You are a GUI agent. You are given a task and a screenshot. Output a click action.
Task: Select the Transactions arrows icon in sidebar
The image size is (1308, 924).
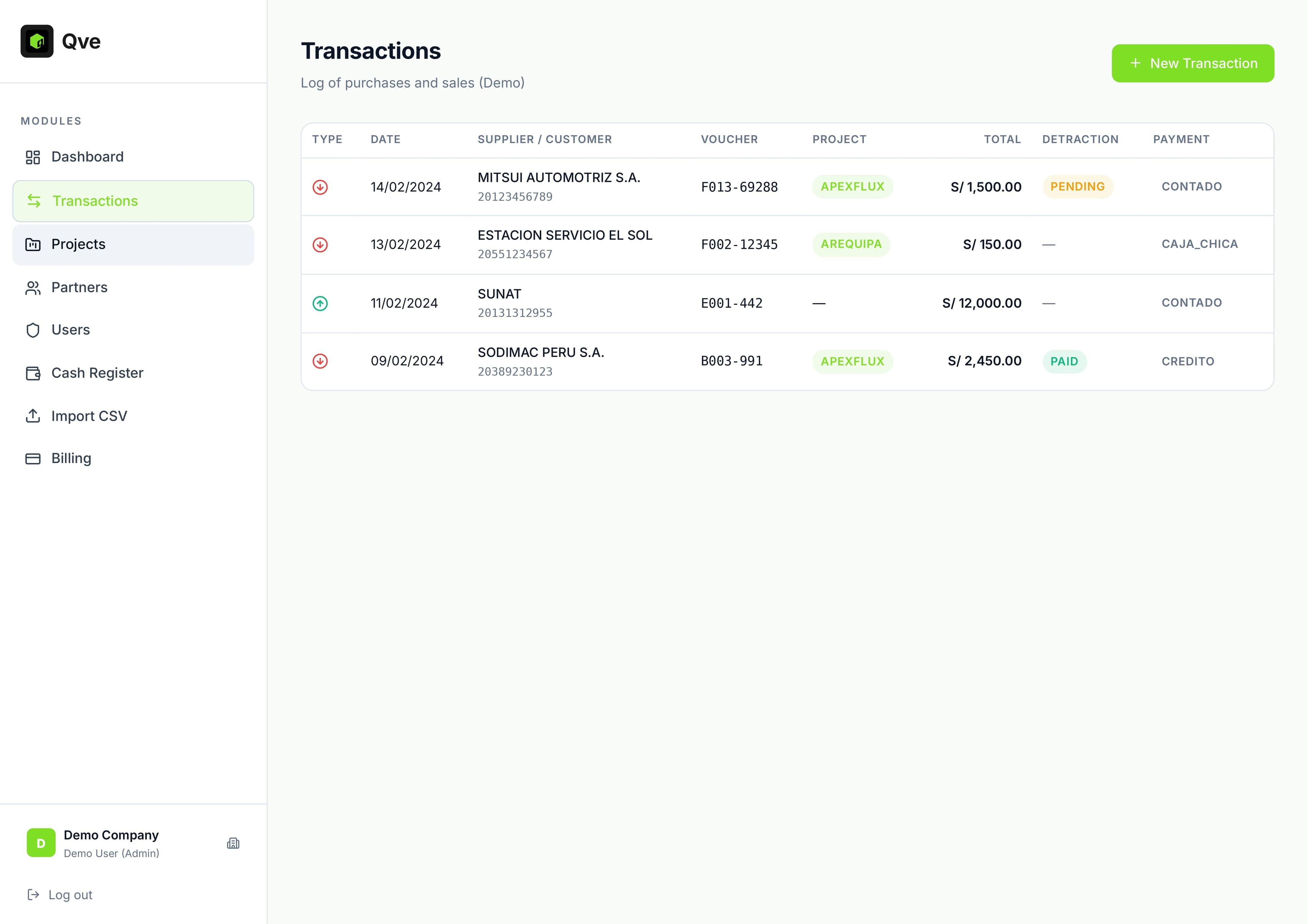[x=33, y=201]
